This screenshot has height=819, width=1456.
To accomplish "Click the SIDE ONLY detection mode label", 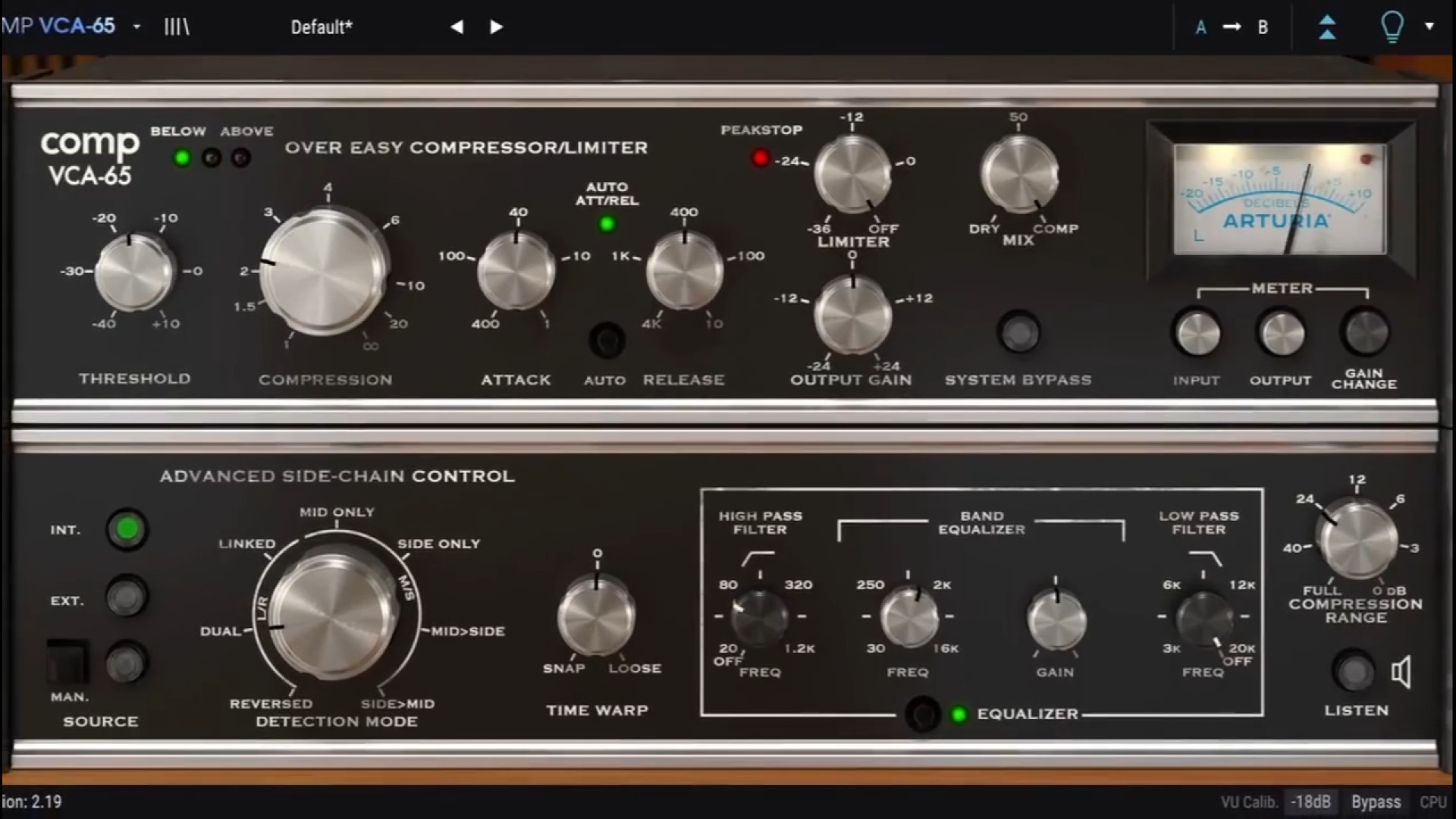I will [439, 544].
